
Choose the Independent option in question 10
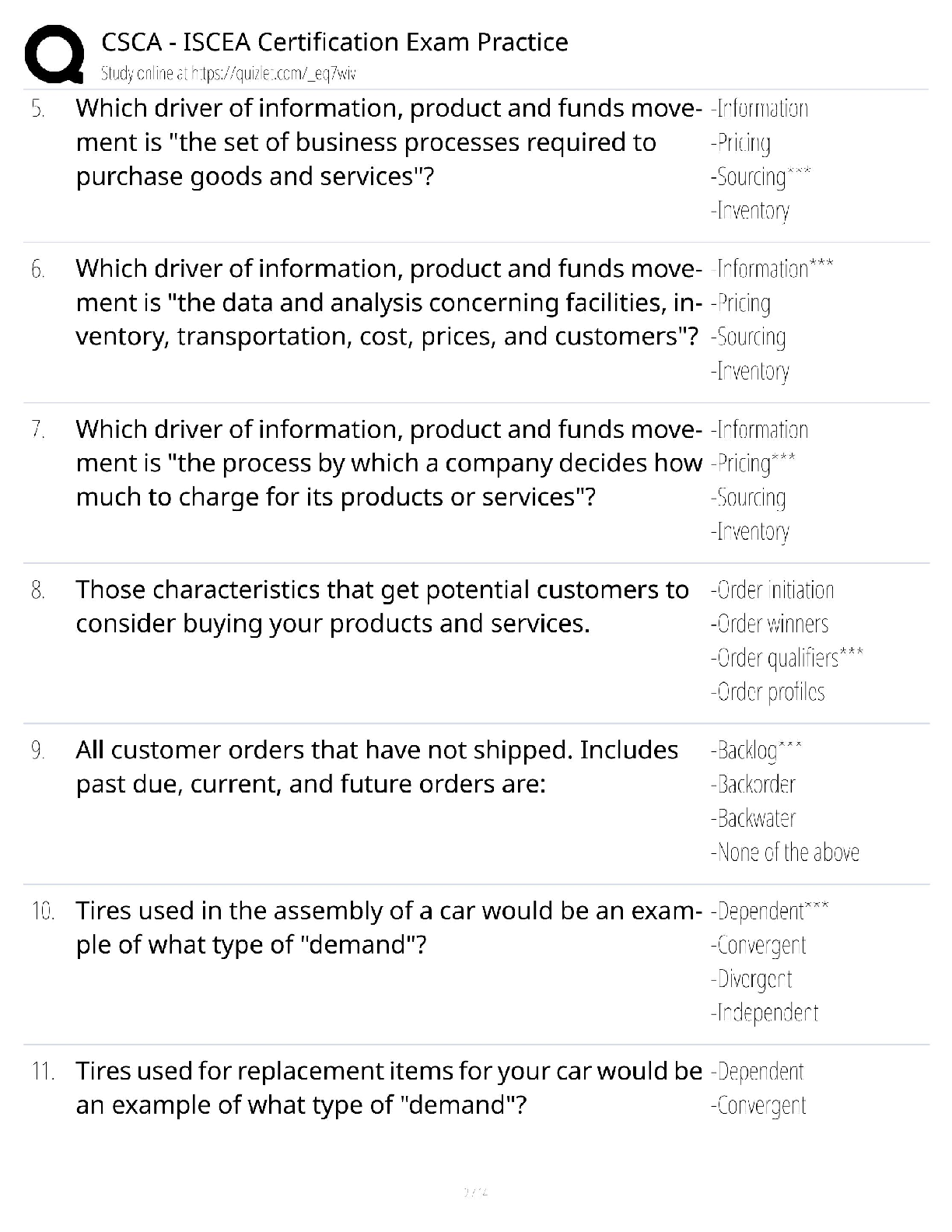click(764, 1013)
